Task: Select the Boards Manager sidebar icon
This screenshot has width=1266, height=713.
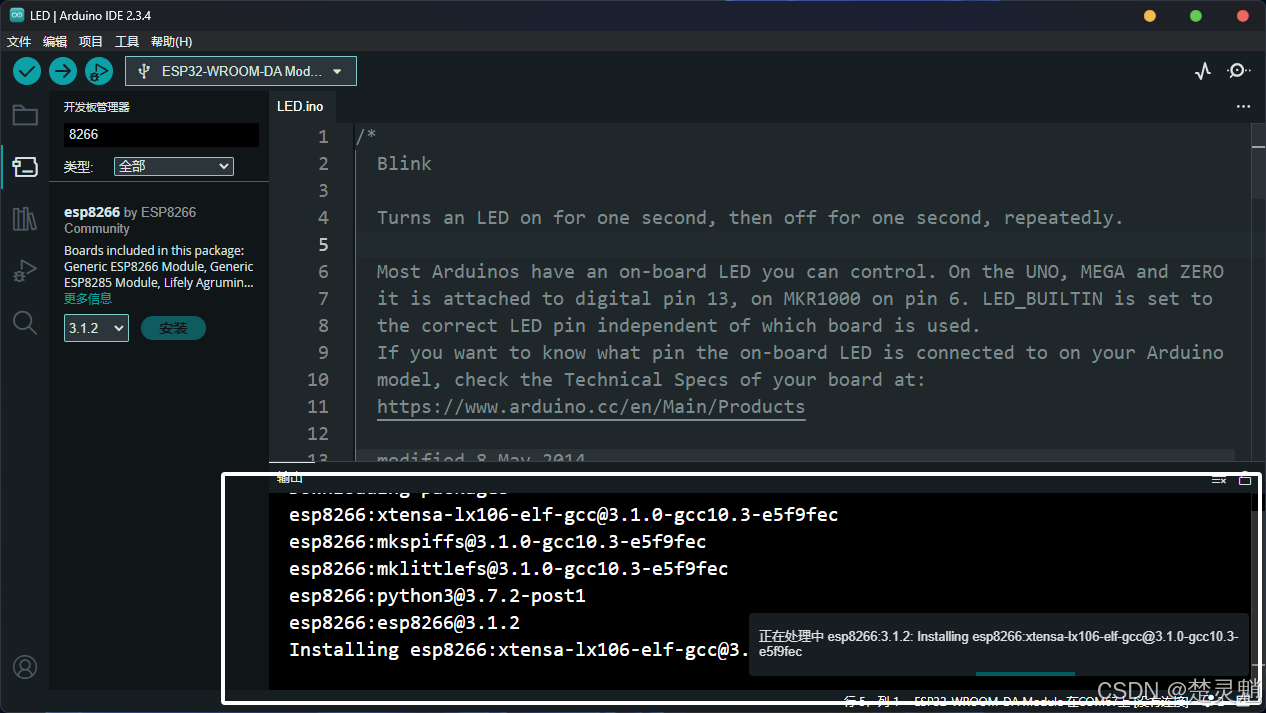Action: (25, 167)
